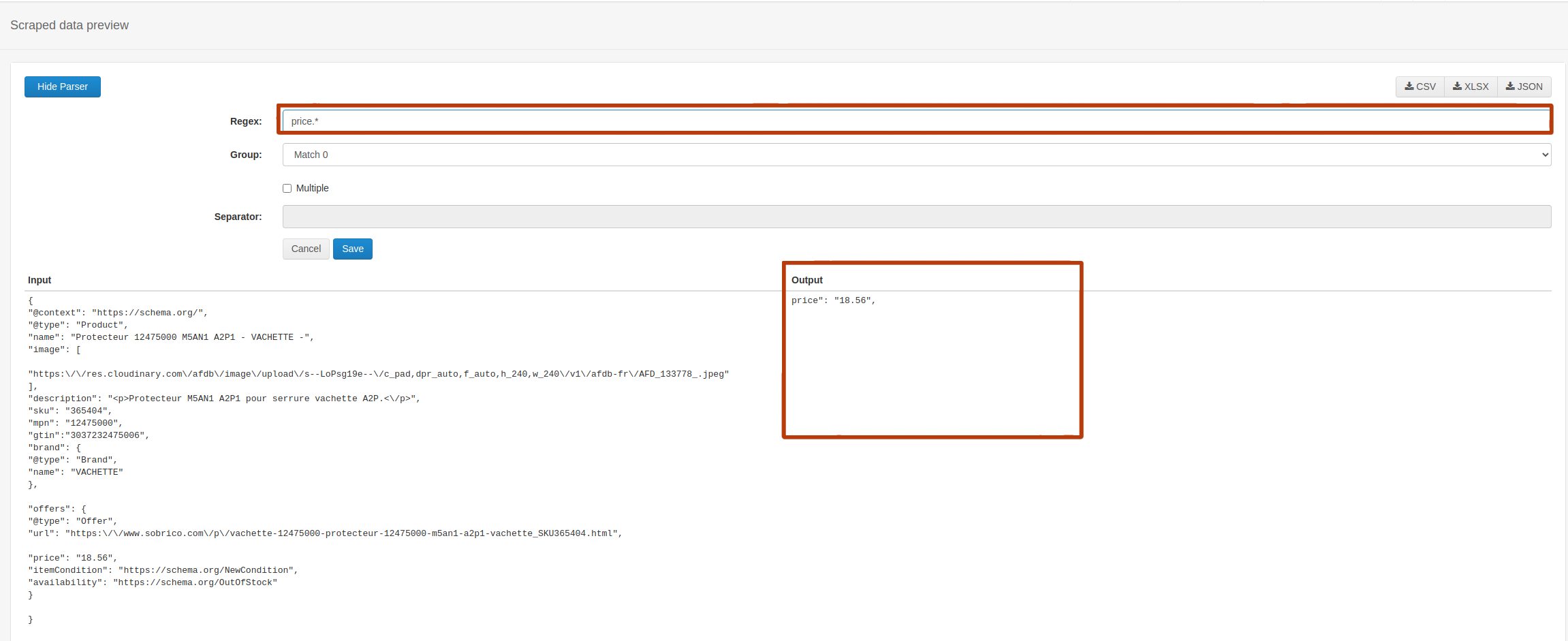Viewport: 1568px width, 641px height.
Task: Enable the Multiple checkbox
Action: [x=287, y=188]
